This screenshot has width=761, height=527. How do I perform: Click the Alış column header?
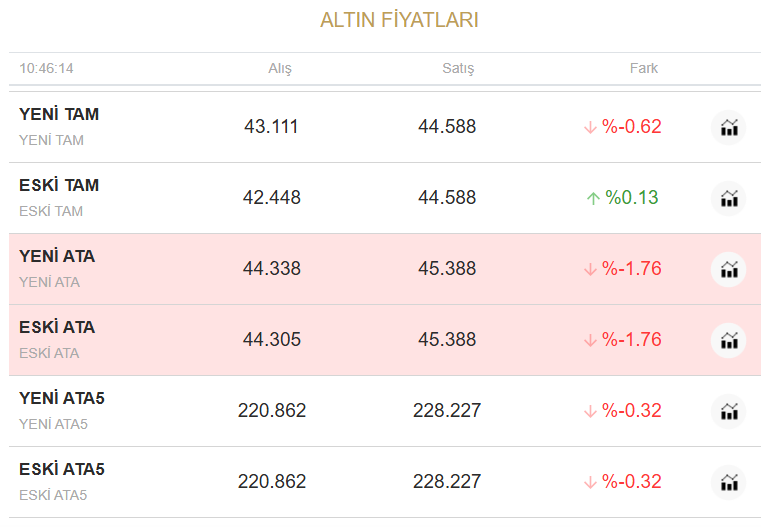point(280,69)
